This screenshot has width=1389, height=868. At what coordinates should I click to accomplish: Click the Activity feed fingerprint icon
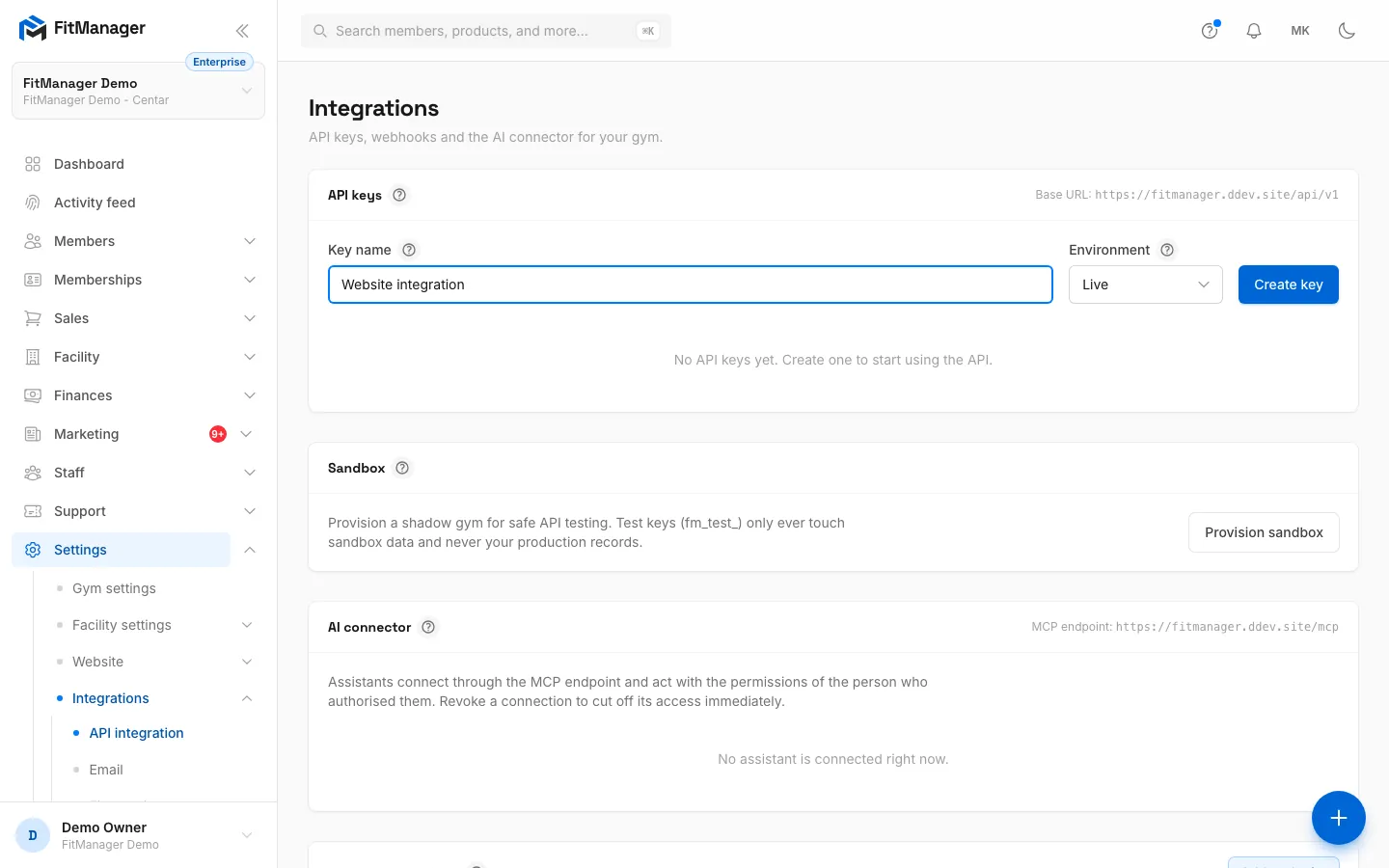[33, 203]
